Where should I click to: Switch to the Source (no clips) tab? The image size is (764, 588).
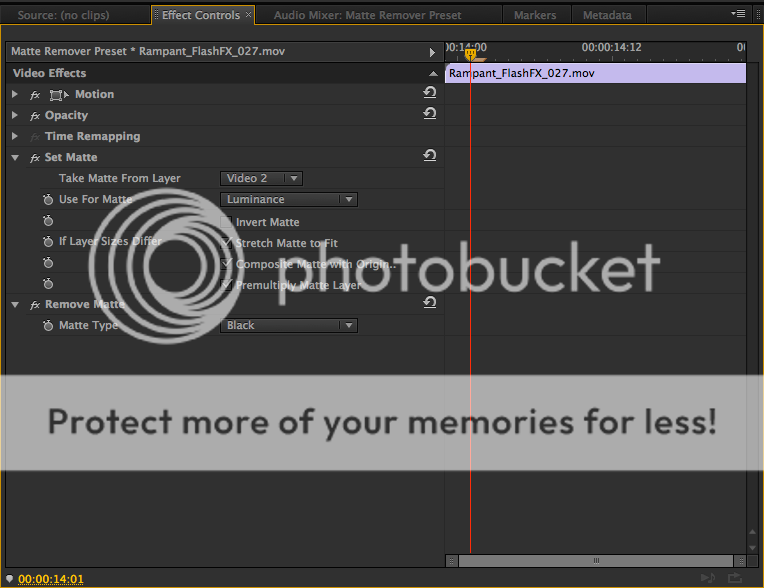(x=63, y=15)
